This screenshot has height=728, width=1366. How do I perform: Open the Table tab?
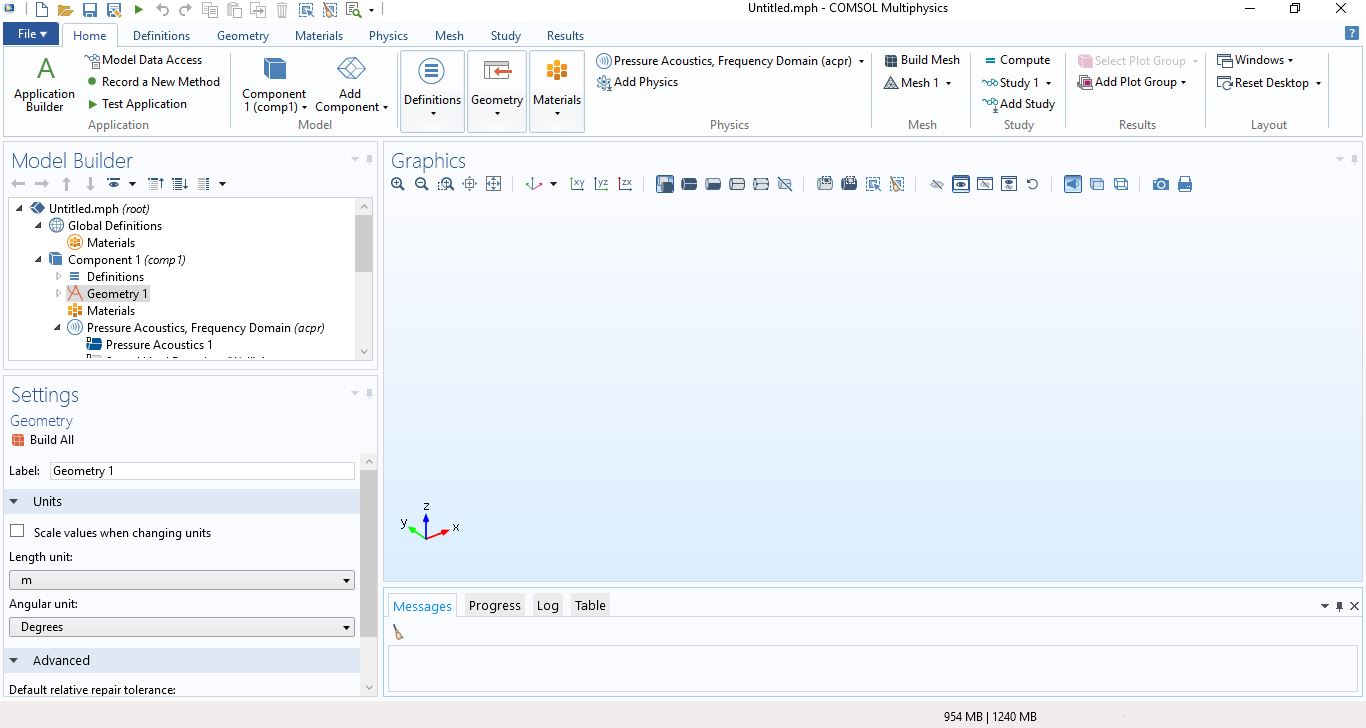[590, 605]
